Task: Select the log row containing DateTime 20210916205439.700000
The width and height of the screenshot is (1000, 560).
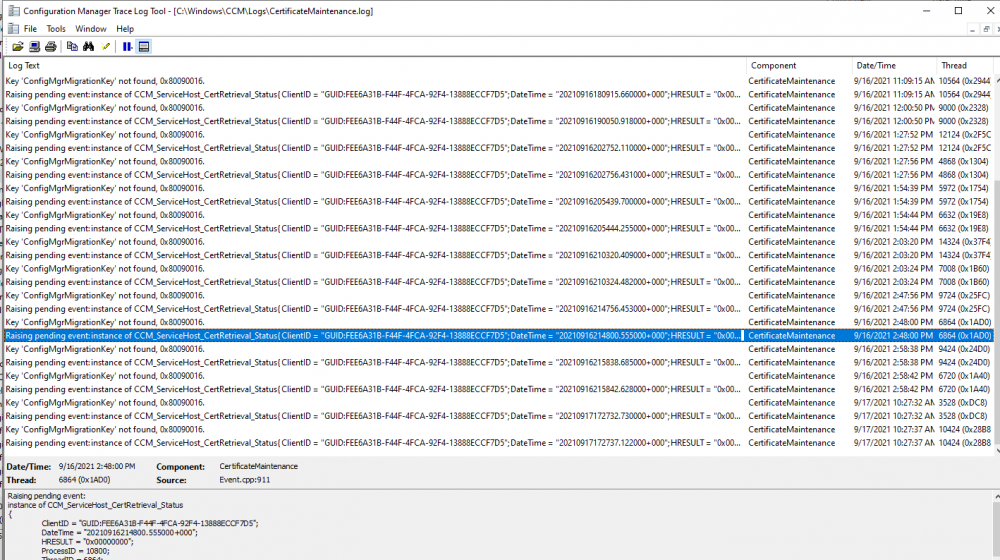Action: point(498,202)
